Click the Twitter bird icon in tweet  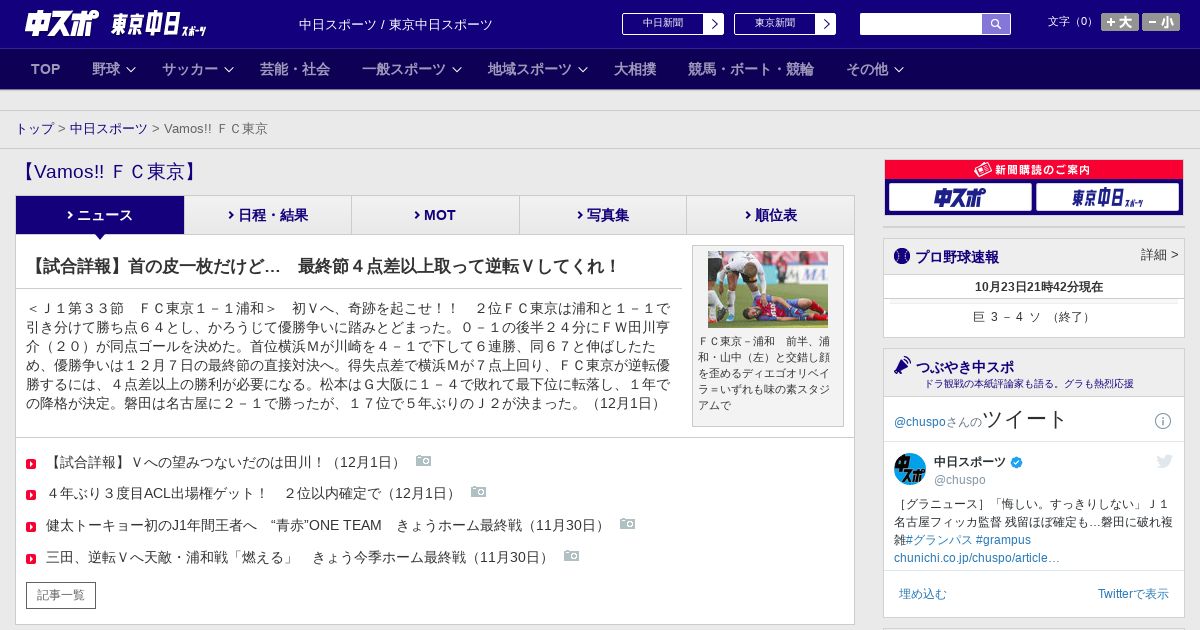1164,461
